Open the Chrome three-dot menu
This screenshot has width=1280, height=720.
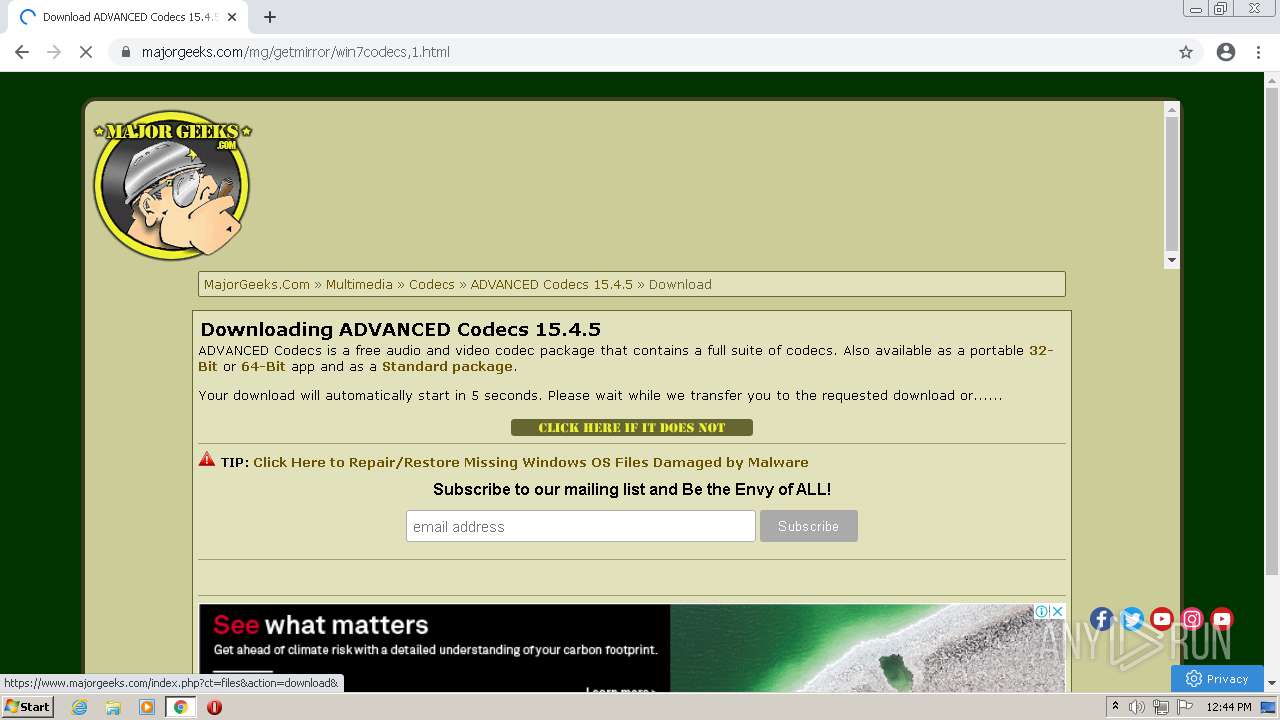pyautogui.click(x=1259, y=52)
